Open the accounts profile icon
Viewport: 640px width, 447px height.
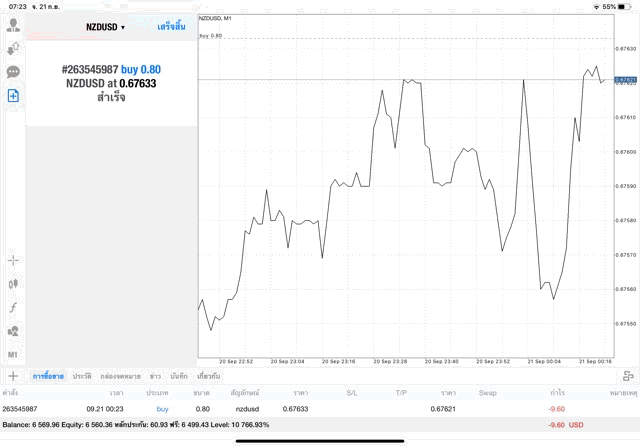pyautogui.click(x=13, y=25)
